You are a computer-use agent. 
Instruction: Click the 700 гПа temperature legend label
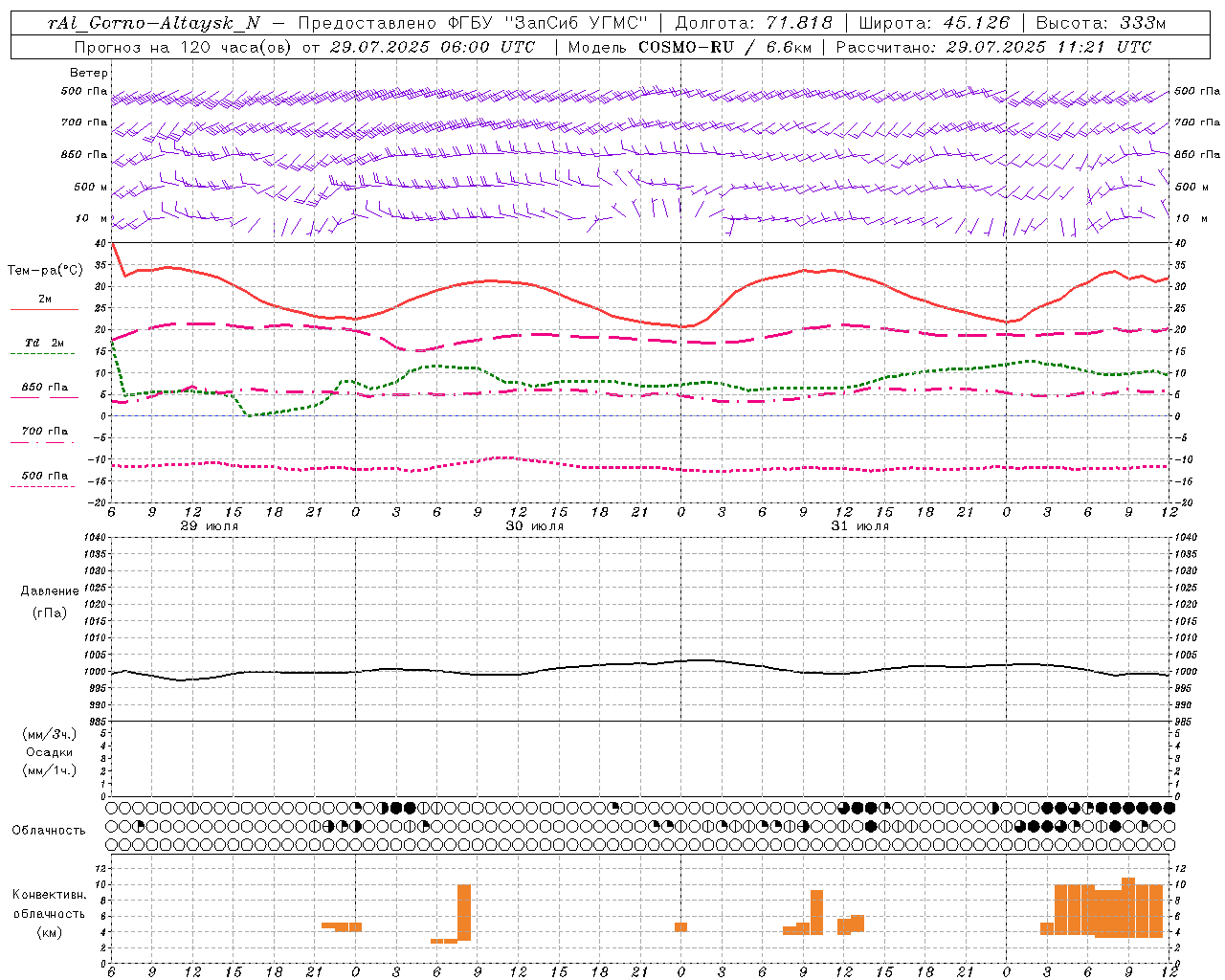pos(45,431)
